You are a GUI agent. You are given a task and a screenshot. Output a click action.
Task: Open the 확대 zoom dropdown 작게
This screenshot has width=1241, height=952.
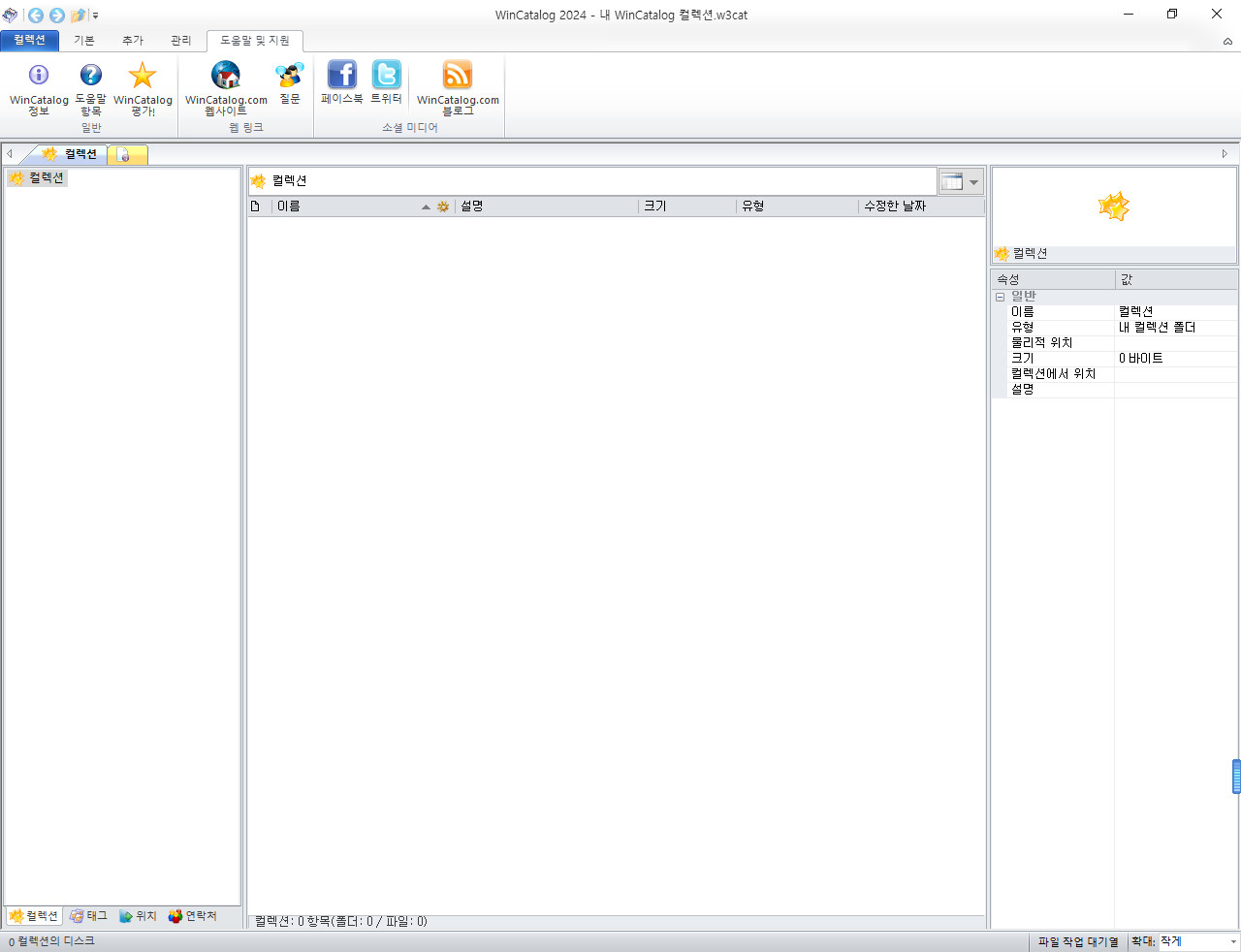[x=1199, y=941]
